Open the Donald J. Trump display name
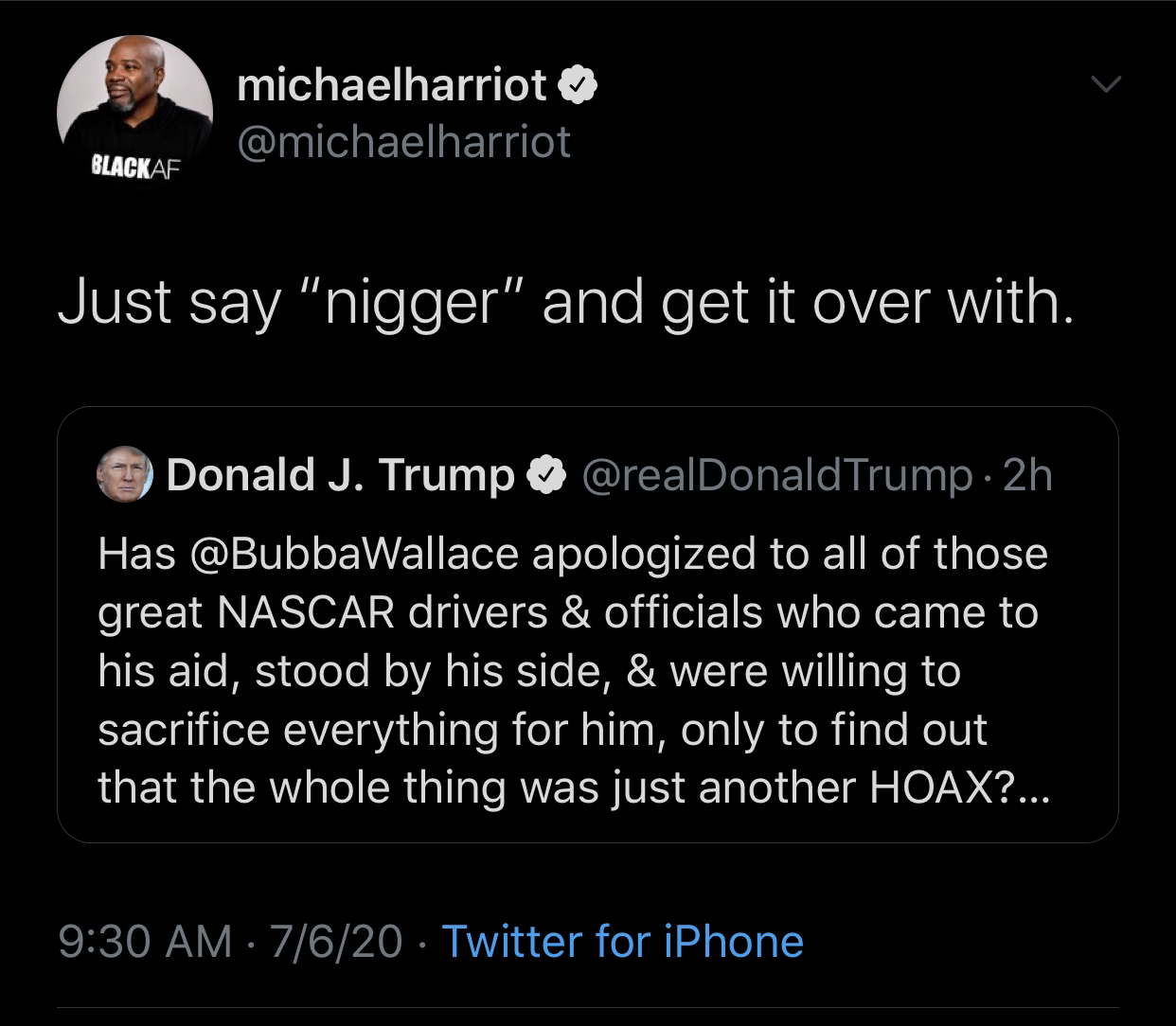The image size is (1176, 1026). click(340, 475)
